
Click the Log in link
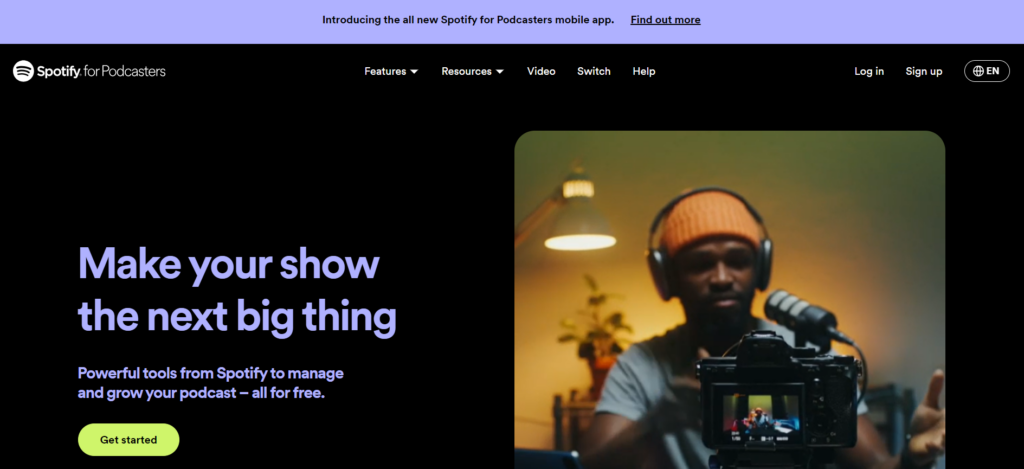coord(869,71)
